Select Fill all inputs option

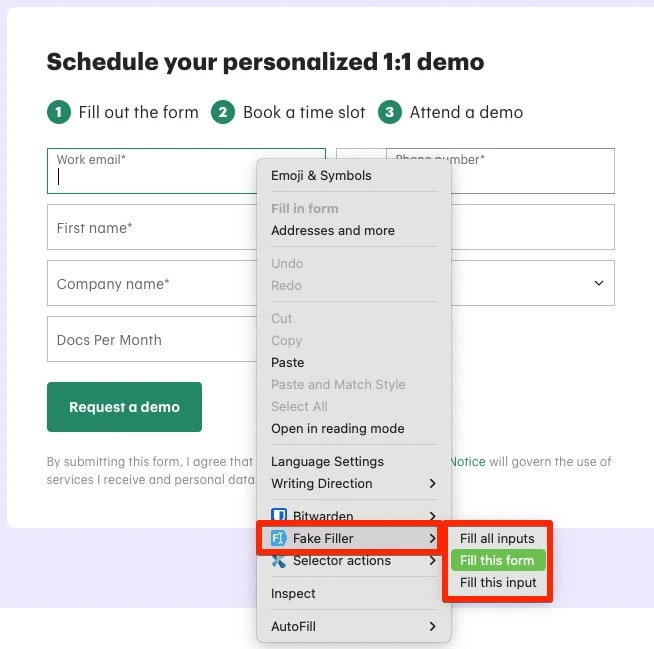(497, 538)
